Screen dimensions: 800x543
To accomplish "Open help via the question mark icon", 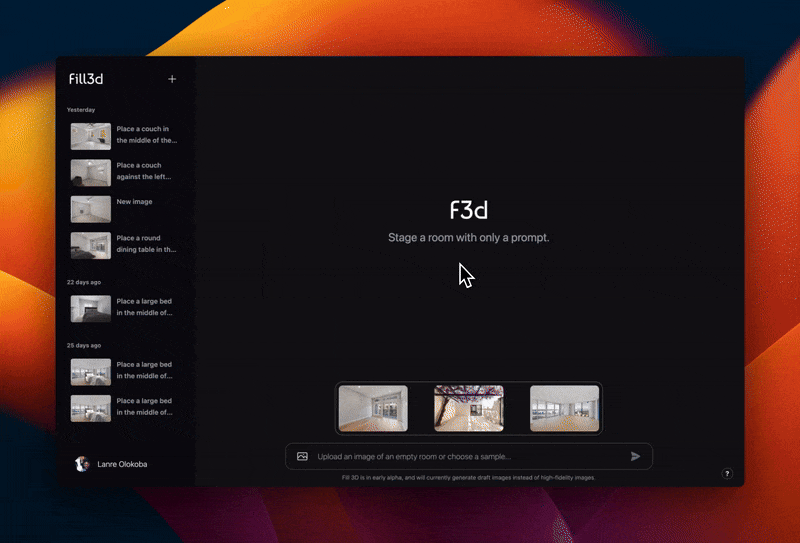I will pos(727,474).
